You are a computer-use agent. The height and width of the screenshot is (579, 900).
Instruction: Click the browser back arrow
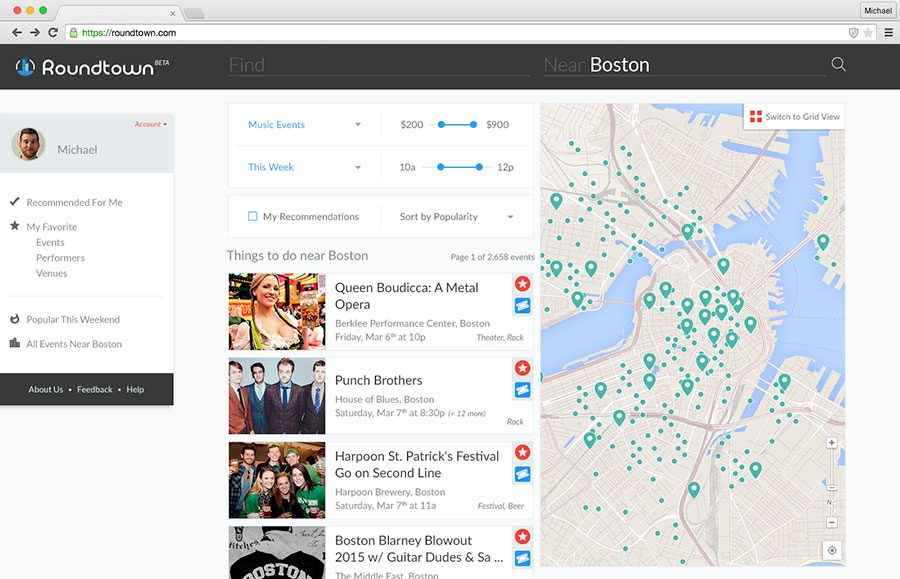[17, 33]
